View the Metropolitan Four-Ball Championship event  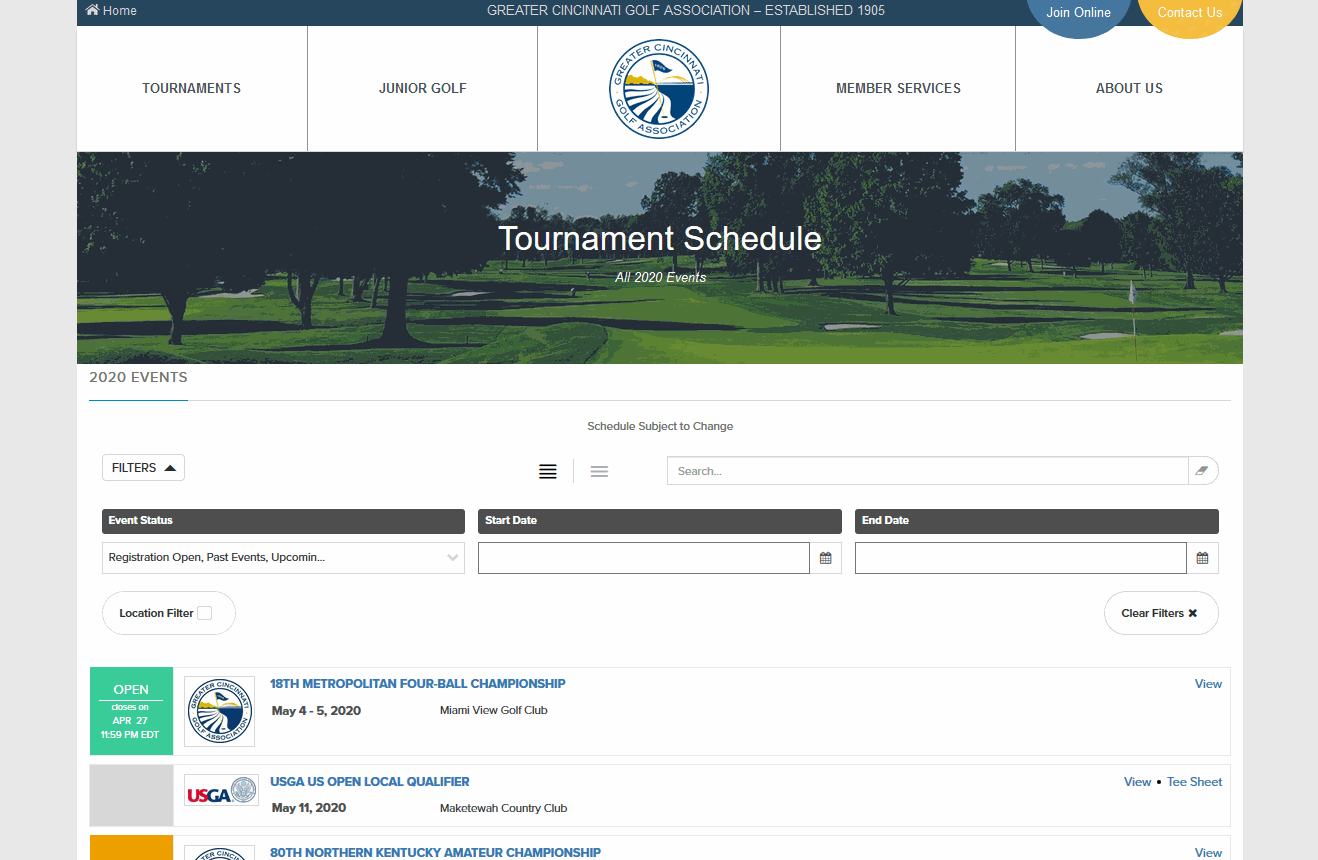tap(1208, 684)
